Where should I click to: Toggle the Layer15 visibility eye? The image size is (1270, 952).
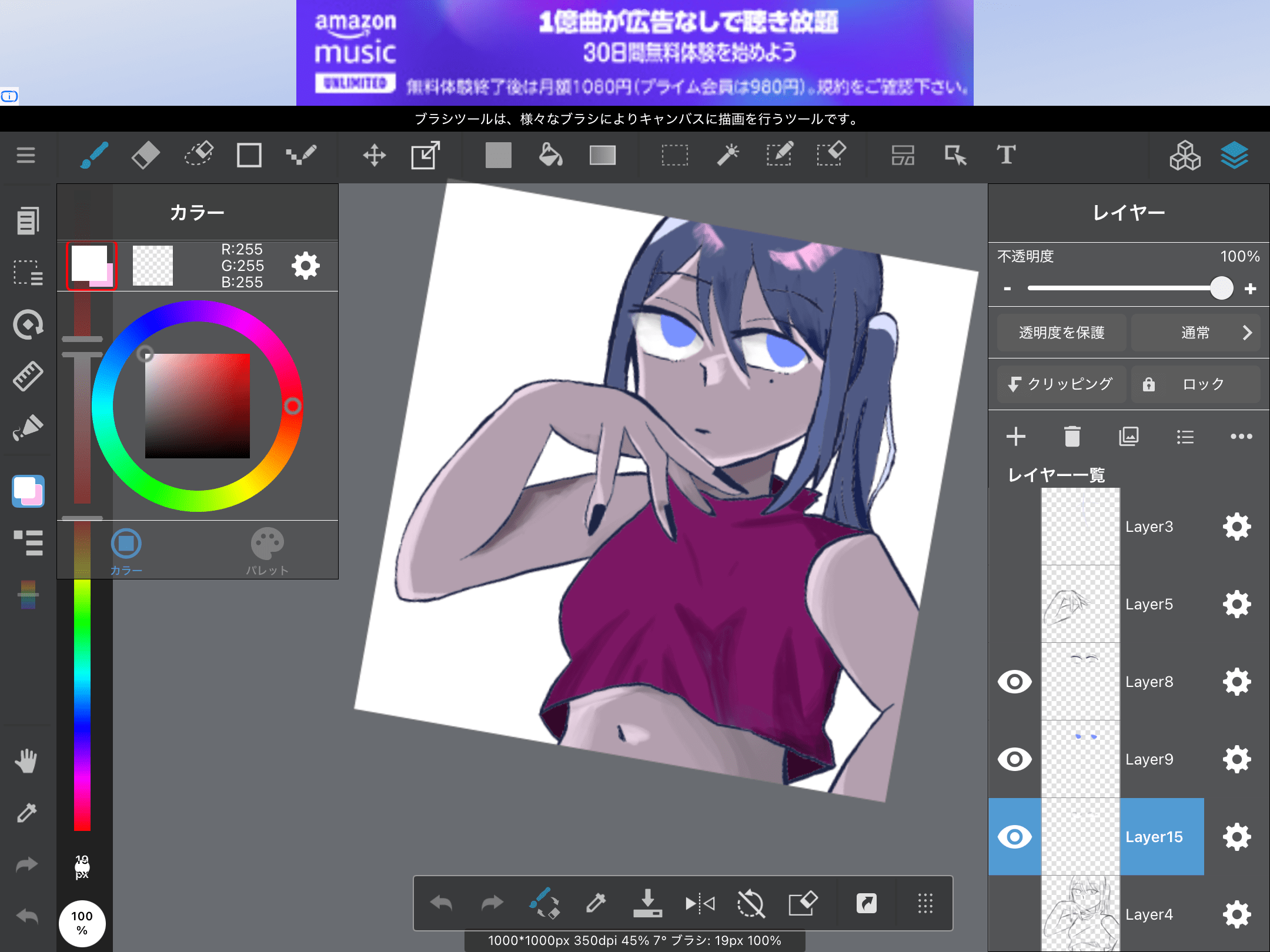click(1014, 837)
